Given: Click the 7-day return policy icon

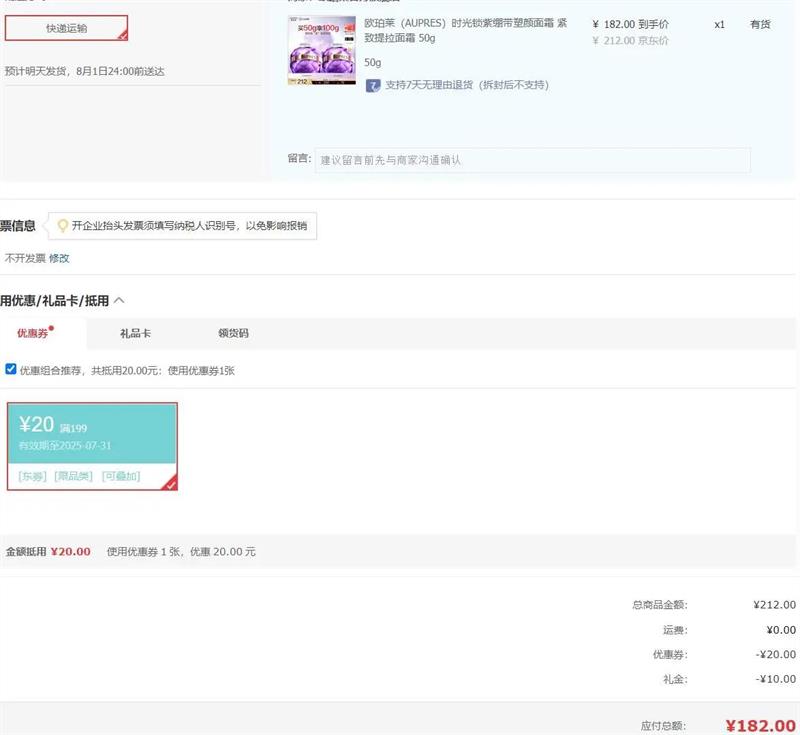Looking at the screenshot, I should pyautogui.click(x=372, y=85).
